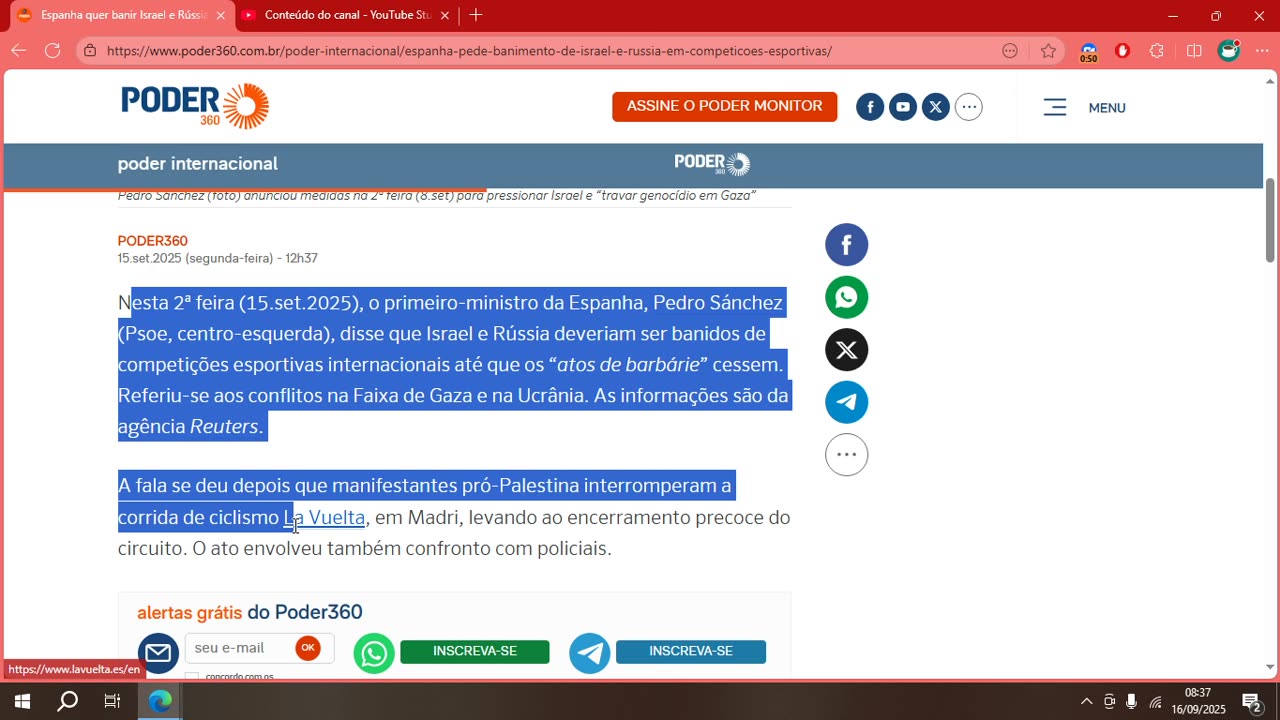Screen dimensions: 1280x720
Task: Share article on Facebook sidebar button
Action: 846,245
